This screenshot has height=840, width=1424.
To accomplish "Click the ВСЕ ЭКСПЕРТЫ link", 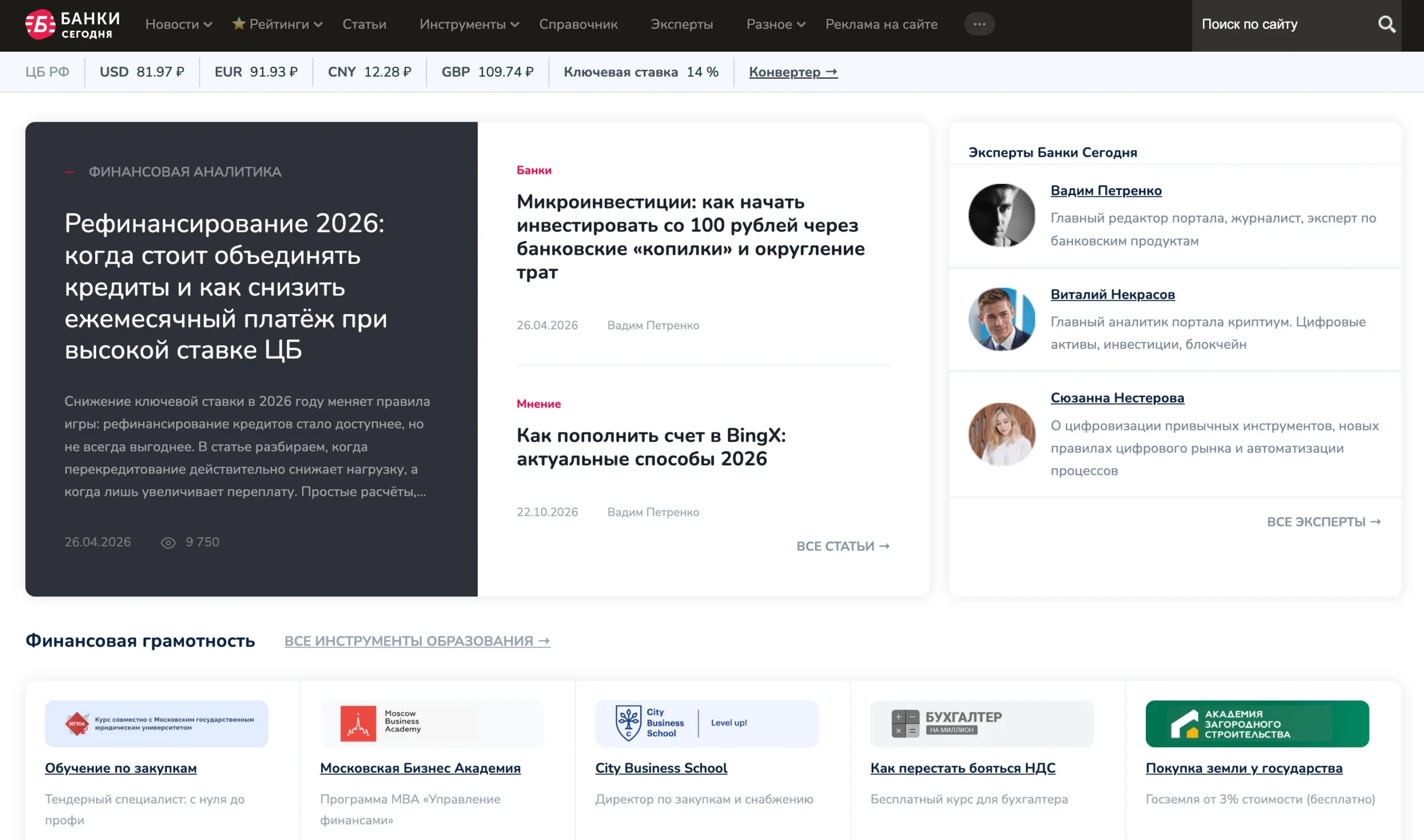I will (1323, 522).
